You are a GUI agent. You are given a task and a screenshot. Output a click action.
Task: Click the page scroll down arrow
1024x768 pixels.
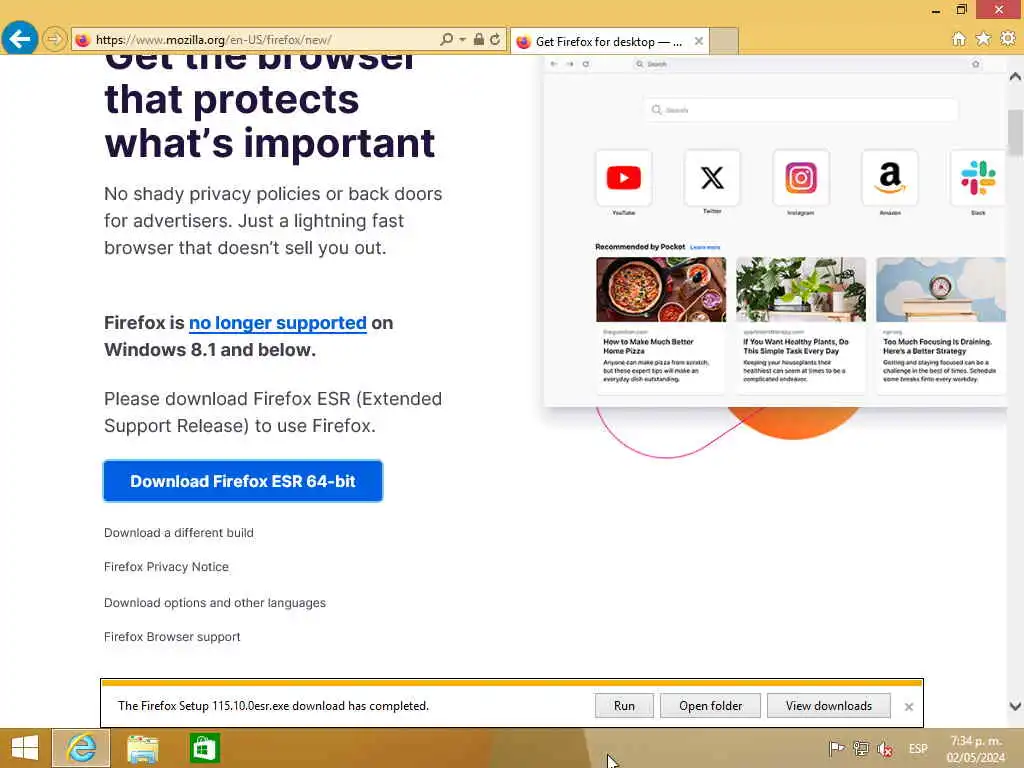[x=1015, y=706]
